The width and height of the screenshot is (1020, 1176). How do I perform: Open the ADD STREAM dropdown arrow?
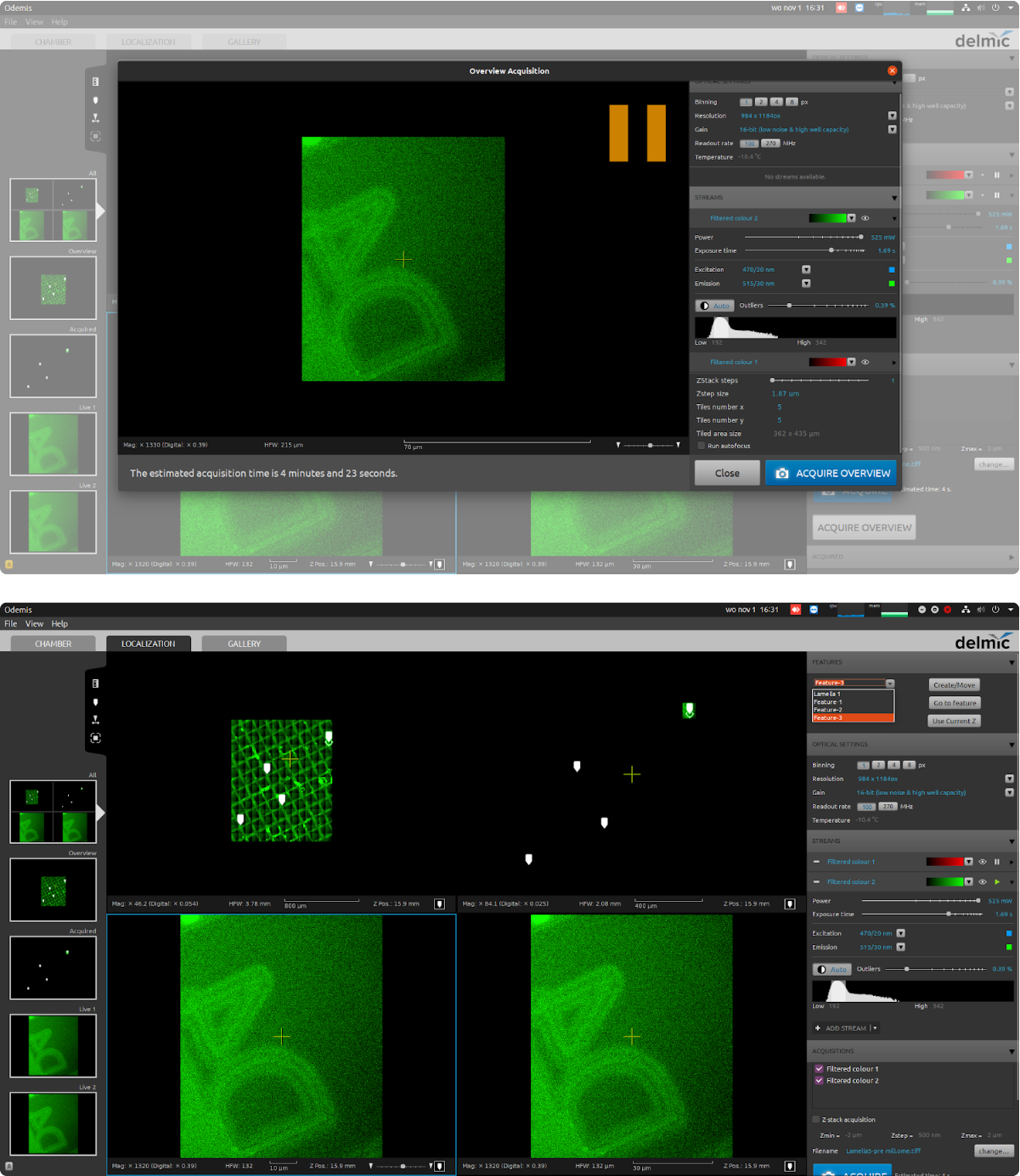pos(876,1028)
